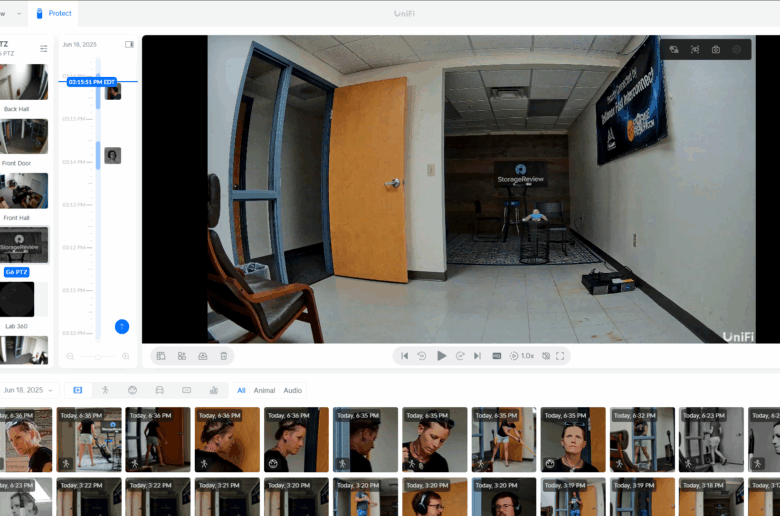This screenshot has width=780, height=516.
Task: Select the Front Hall camera thumbnail
Action: pyautogui.click(x=24, y=191)
